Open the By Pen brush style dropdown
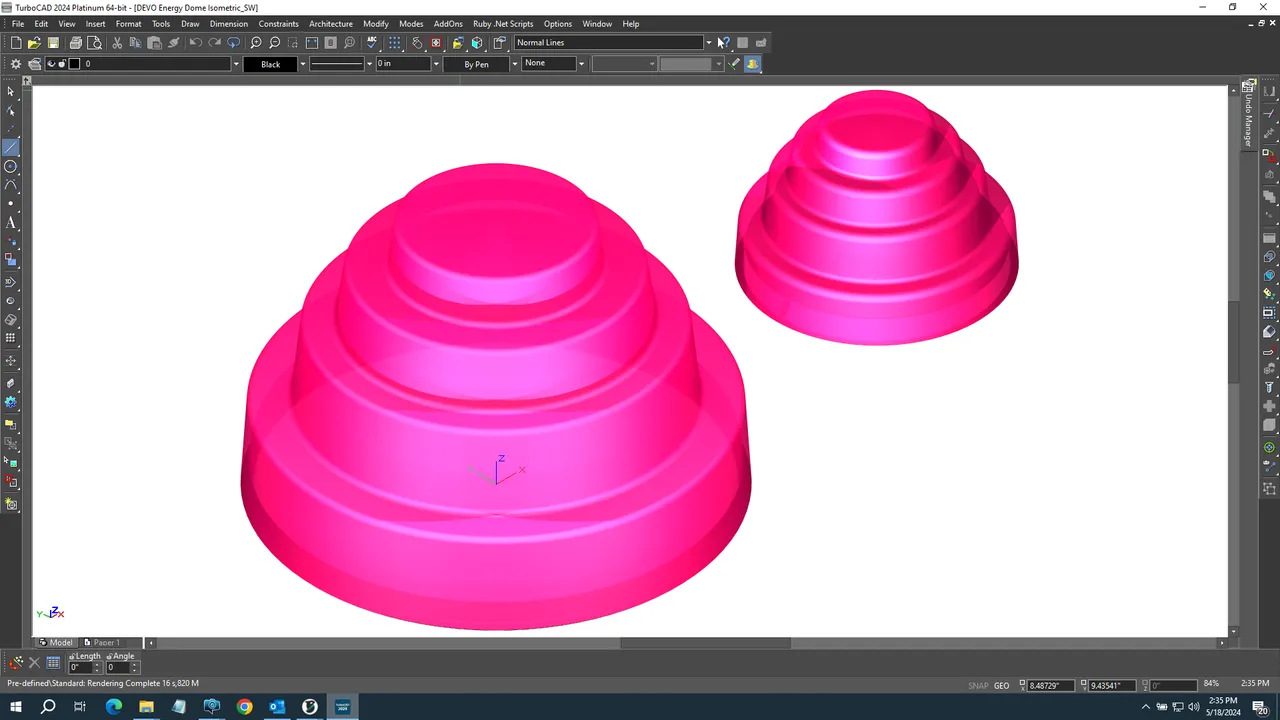This screenshot has height=720, width=1280. click(x=514, y=63)
